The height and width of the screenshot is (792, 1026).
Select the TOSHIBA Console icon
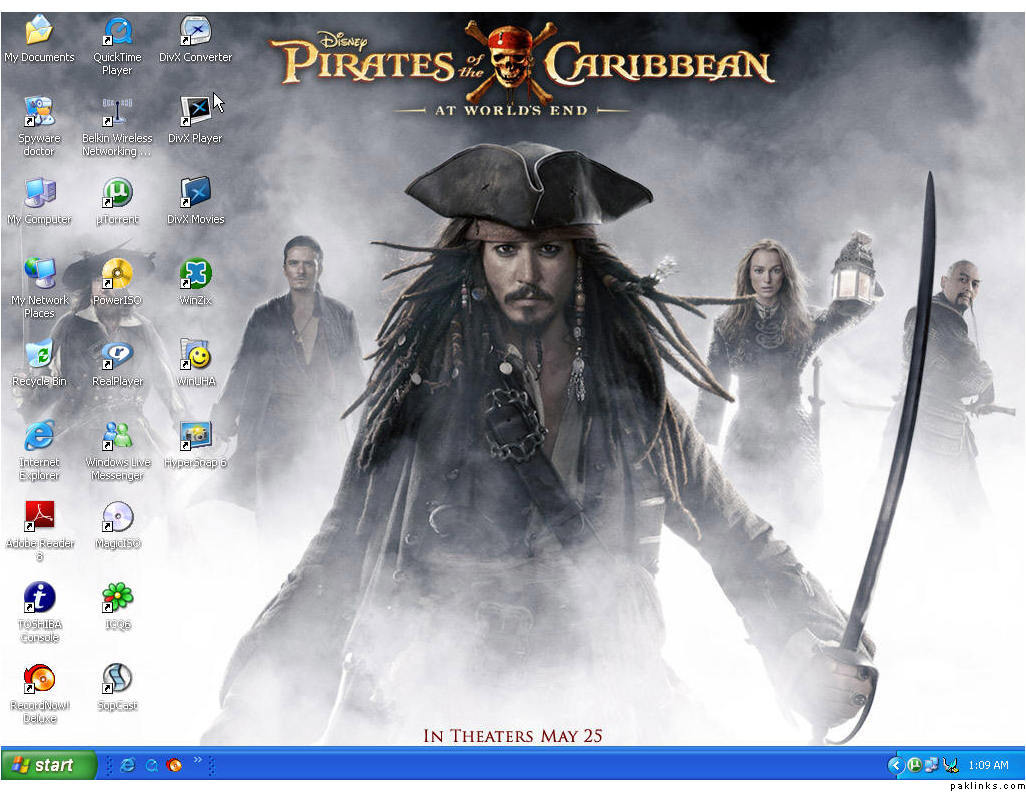point(39,598)
